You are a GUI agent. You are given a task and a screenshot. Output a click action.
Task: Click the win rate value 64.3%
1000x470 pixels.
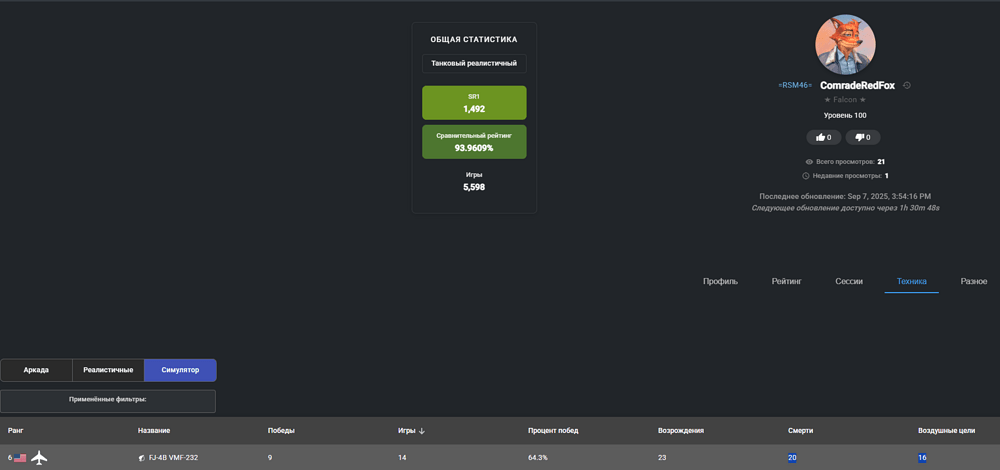(538, 458)
